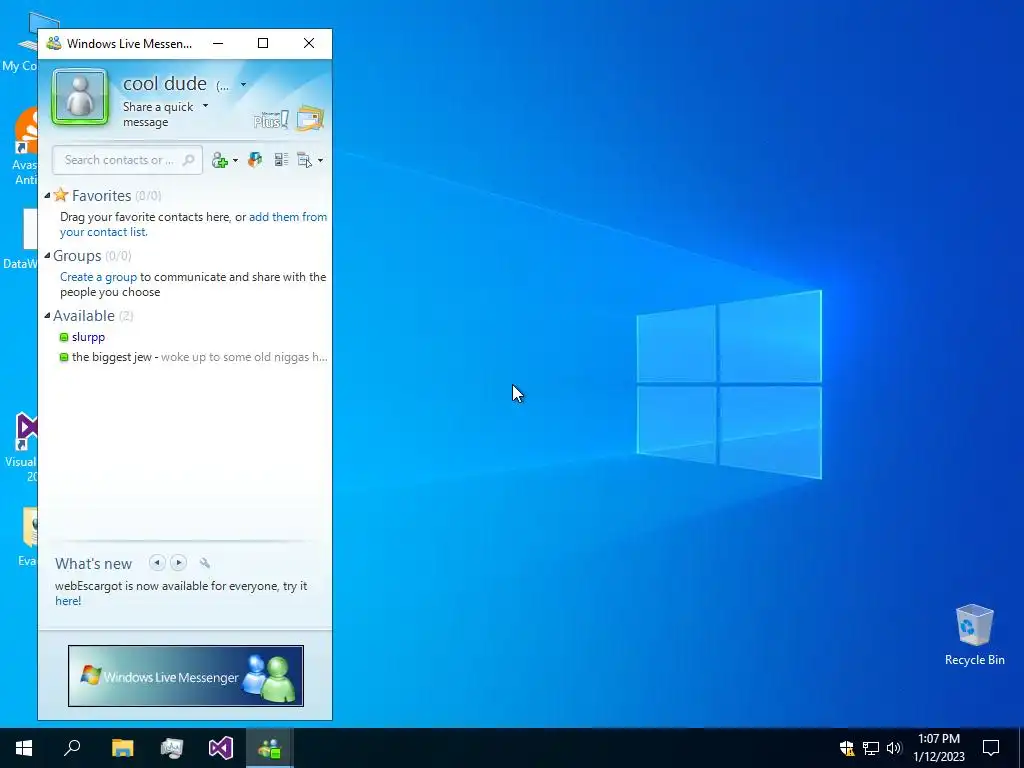Show previous What's new item
This screenshot has height=768, width=1024.
pyautogui.click(x=157, y=563)
